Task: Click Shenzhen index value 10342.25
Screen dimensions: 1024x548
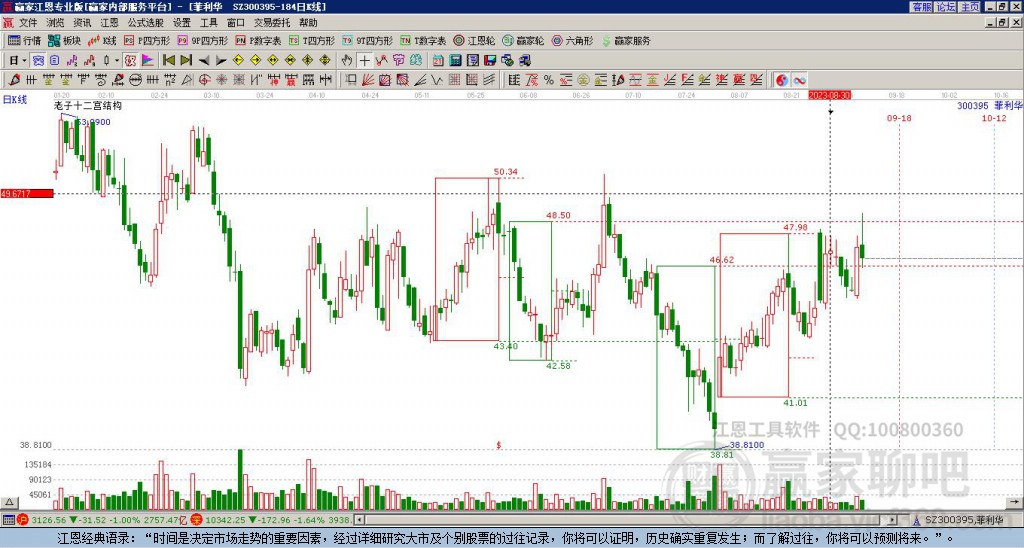Action: pos(223,520)
